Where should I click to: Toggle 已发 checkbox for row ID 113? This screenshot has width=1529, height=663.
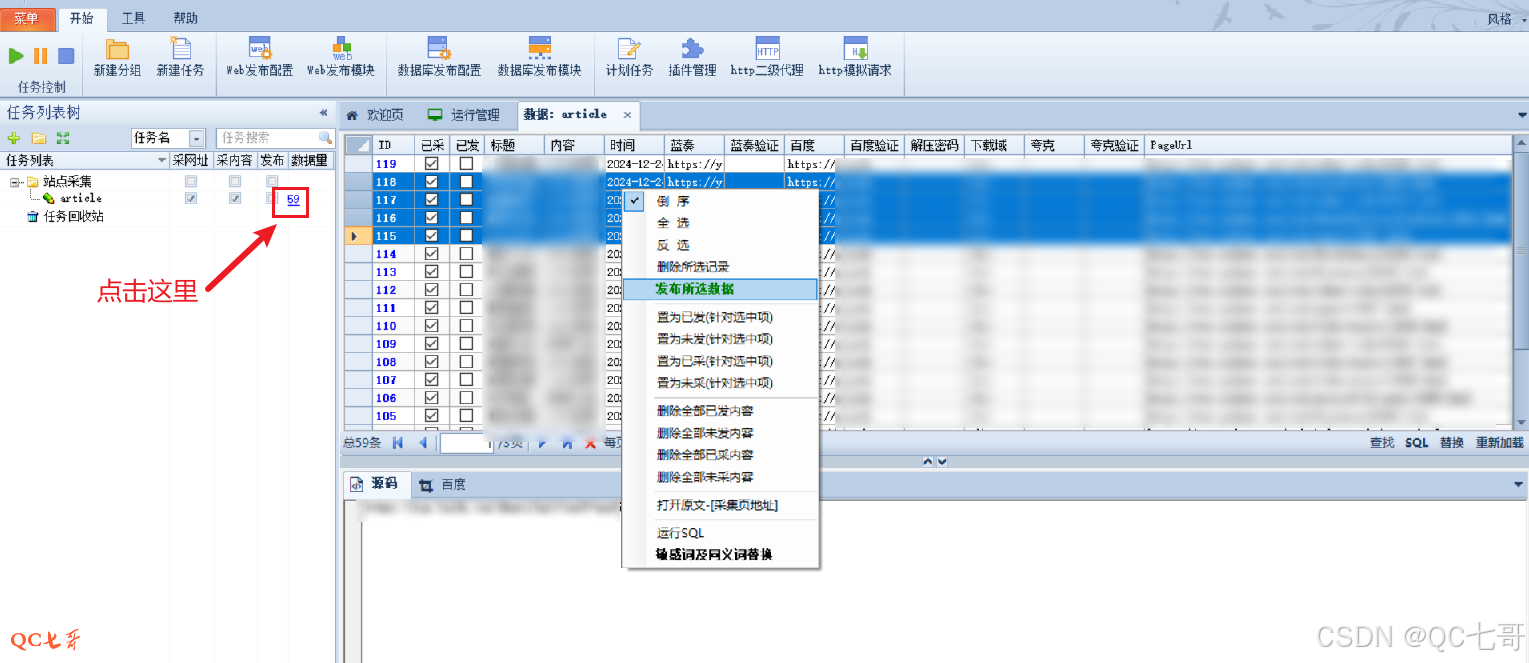click(466, 272)
